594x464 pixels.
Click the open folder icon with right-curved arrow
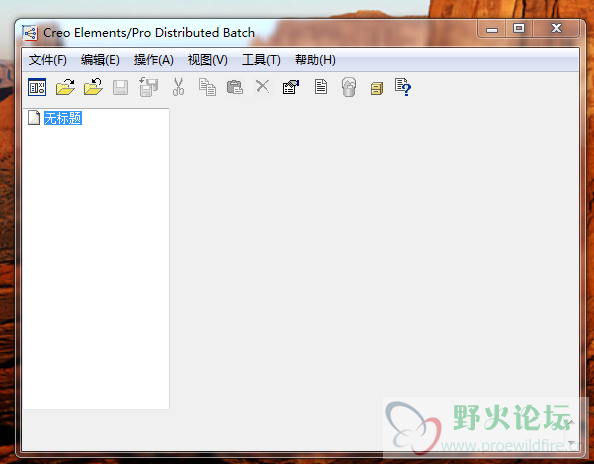65,87
